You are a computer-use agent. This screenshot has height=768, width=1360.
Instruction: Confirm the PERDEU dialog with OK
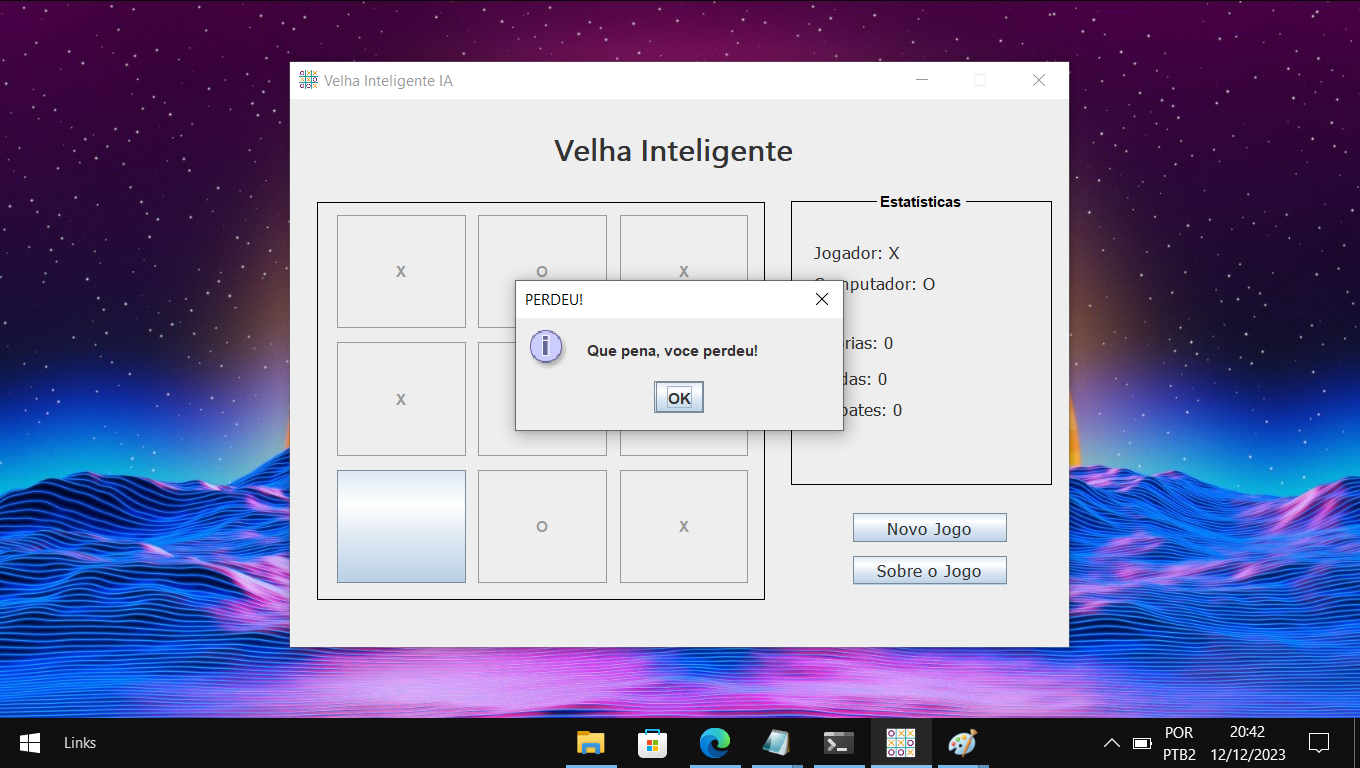click(679, 397)
